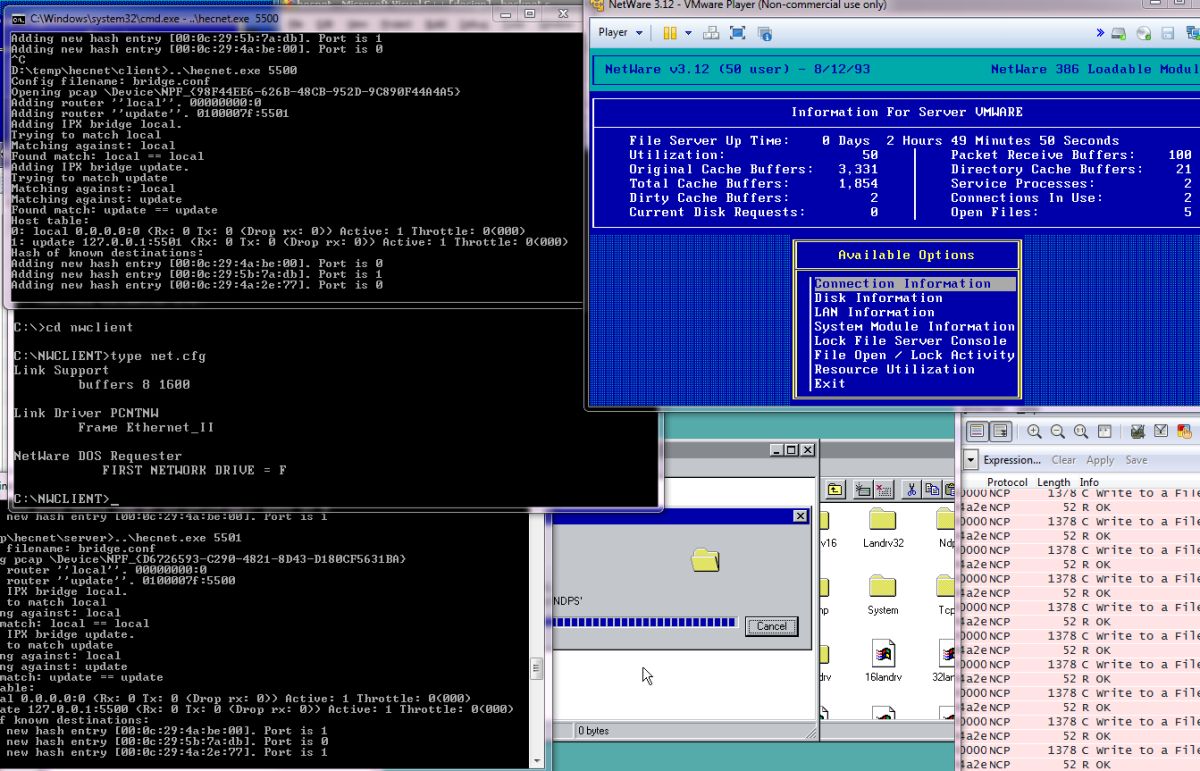The height and width of the screenshot is (771, 1200).
Task: Click the Cut scissors toolbar icon
Action: [x=912, y=489]
